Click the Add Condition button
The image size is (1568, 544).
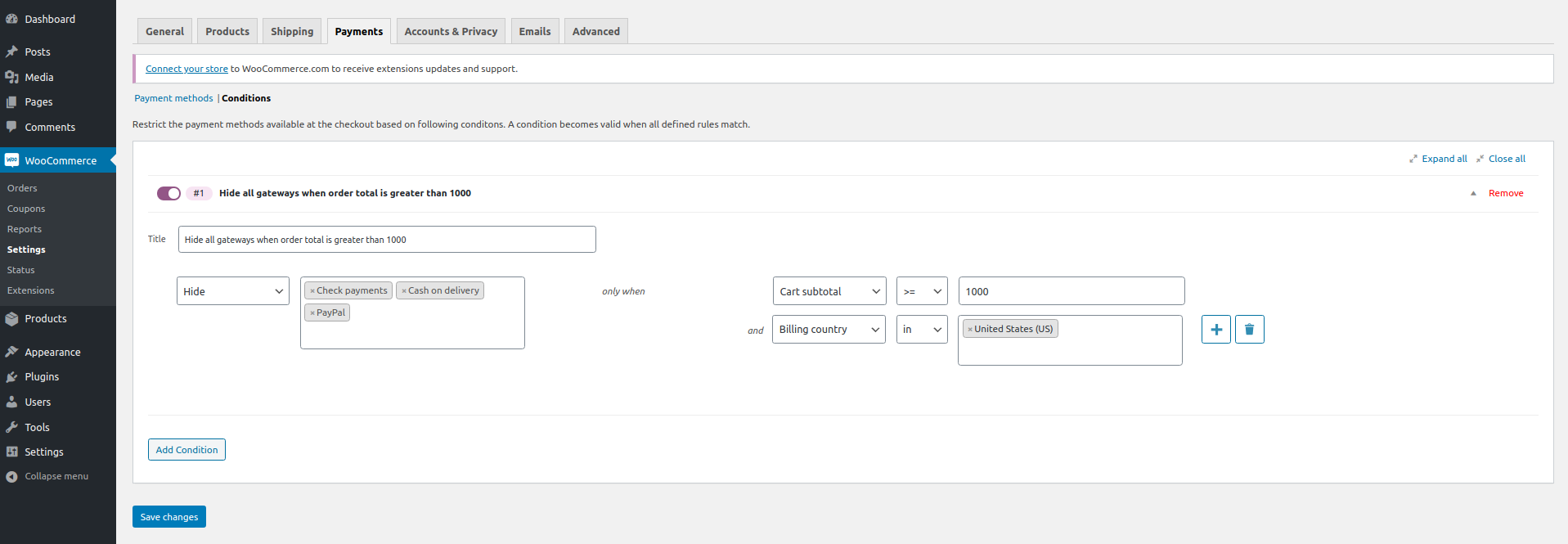[186, 450]
